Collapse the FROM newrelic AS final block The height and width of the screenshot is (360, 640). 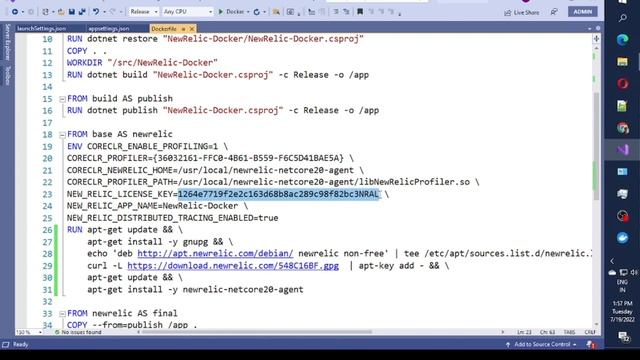tap(62, 313)
